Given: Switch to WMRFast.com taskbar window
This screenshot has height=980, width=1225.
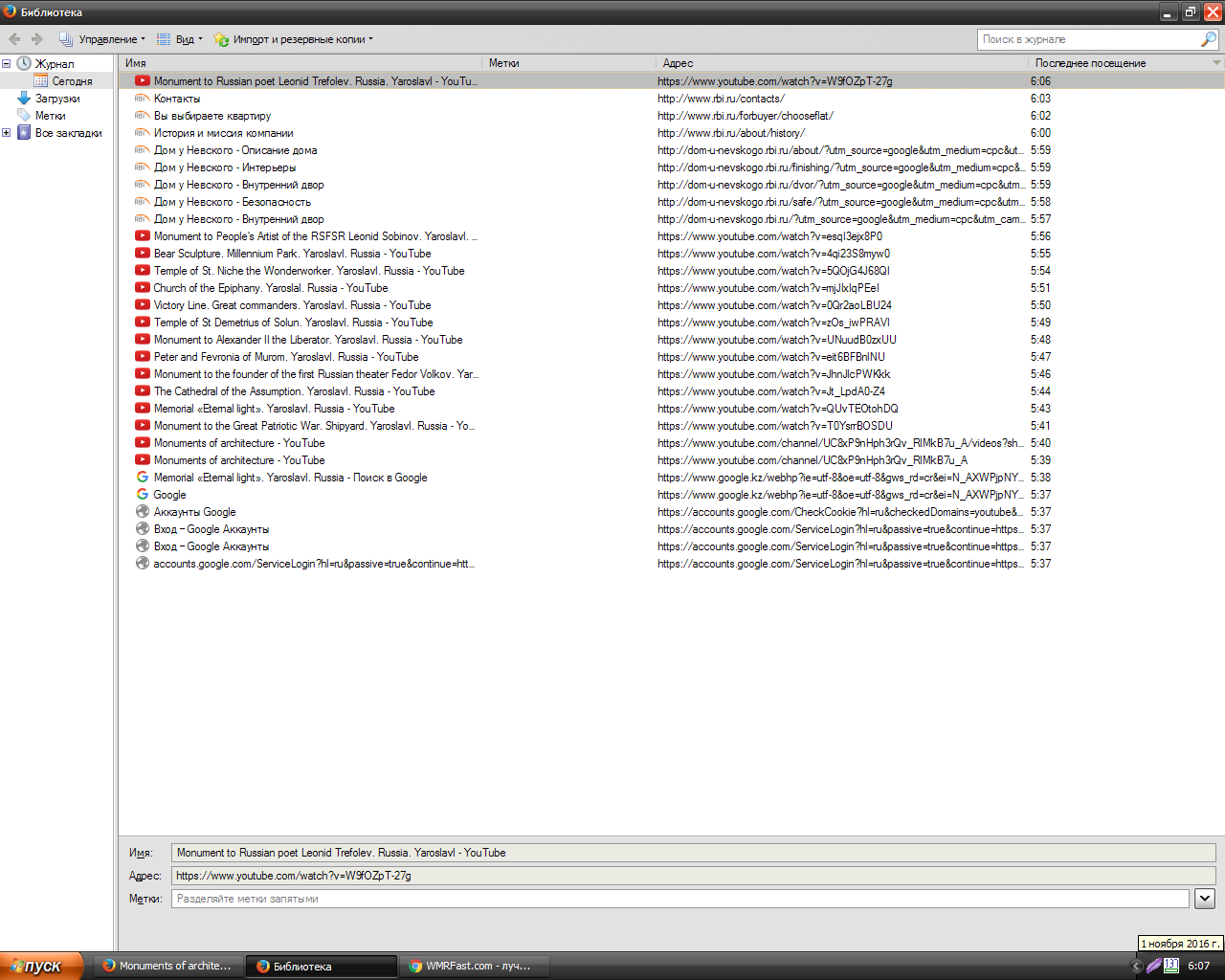Looking at the screenshot, I should pyautogui.click(x=475, y=966).
